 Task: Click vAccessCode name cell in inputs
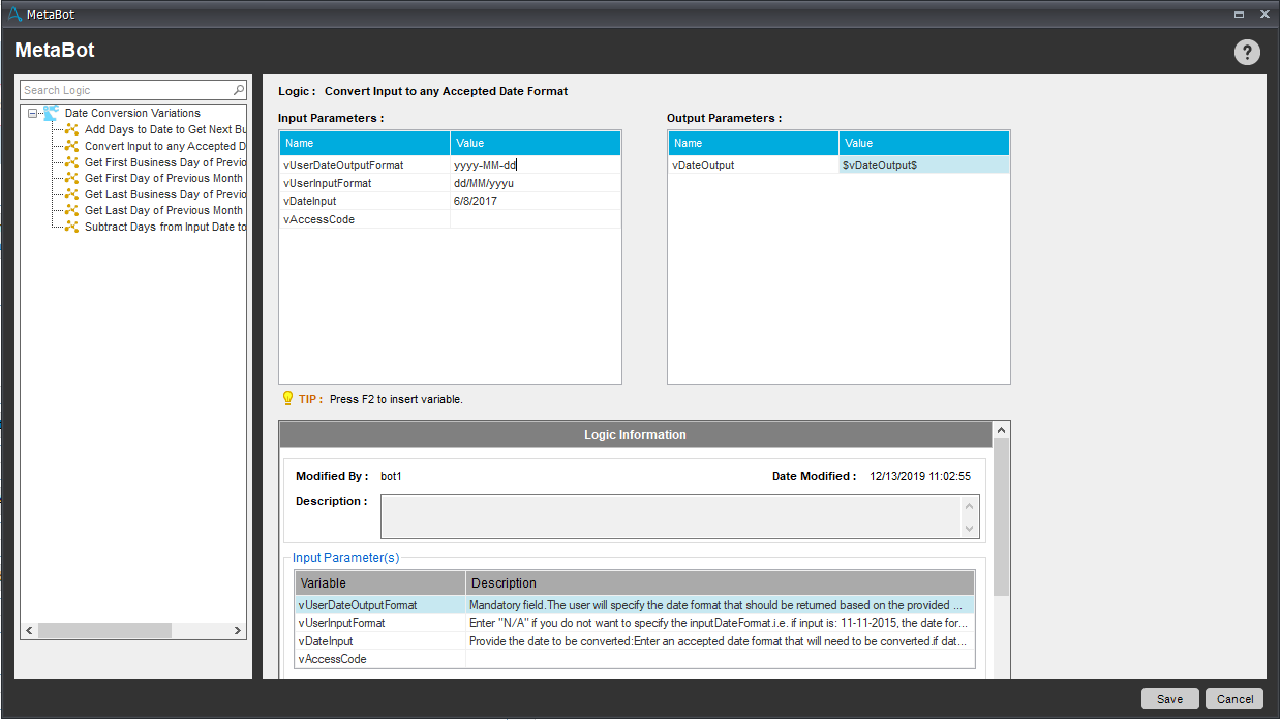[x=365, y=219]
